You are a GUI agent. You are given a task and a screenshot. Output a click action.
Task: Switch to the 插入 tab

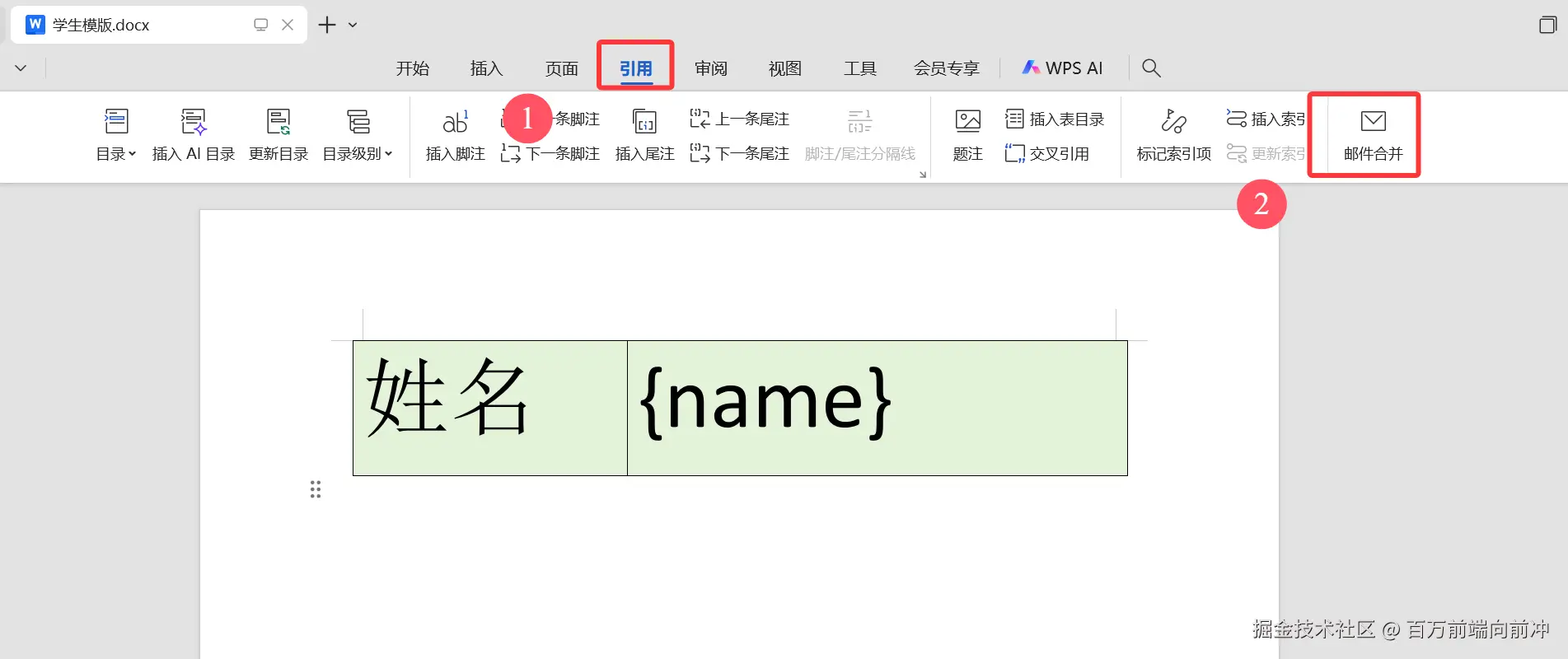[487, 68]
